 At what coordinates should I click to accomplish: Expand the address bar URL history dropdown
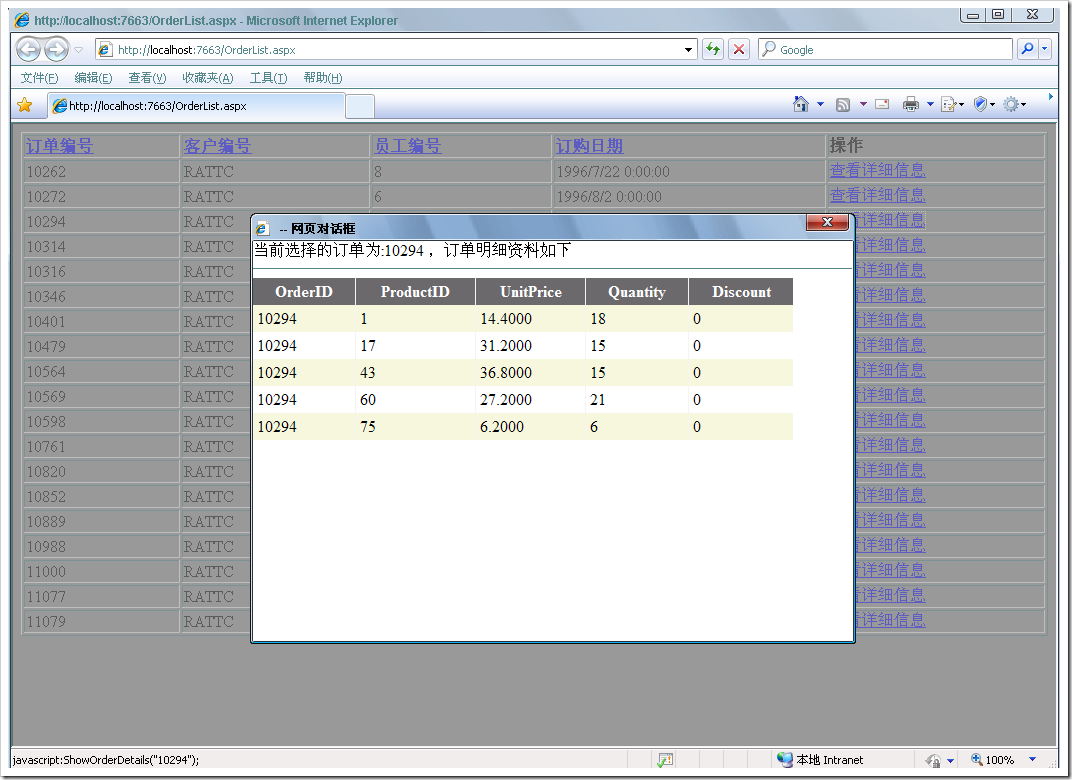pos(689,49)
